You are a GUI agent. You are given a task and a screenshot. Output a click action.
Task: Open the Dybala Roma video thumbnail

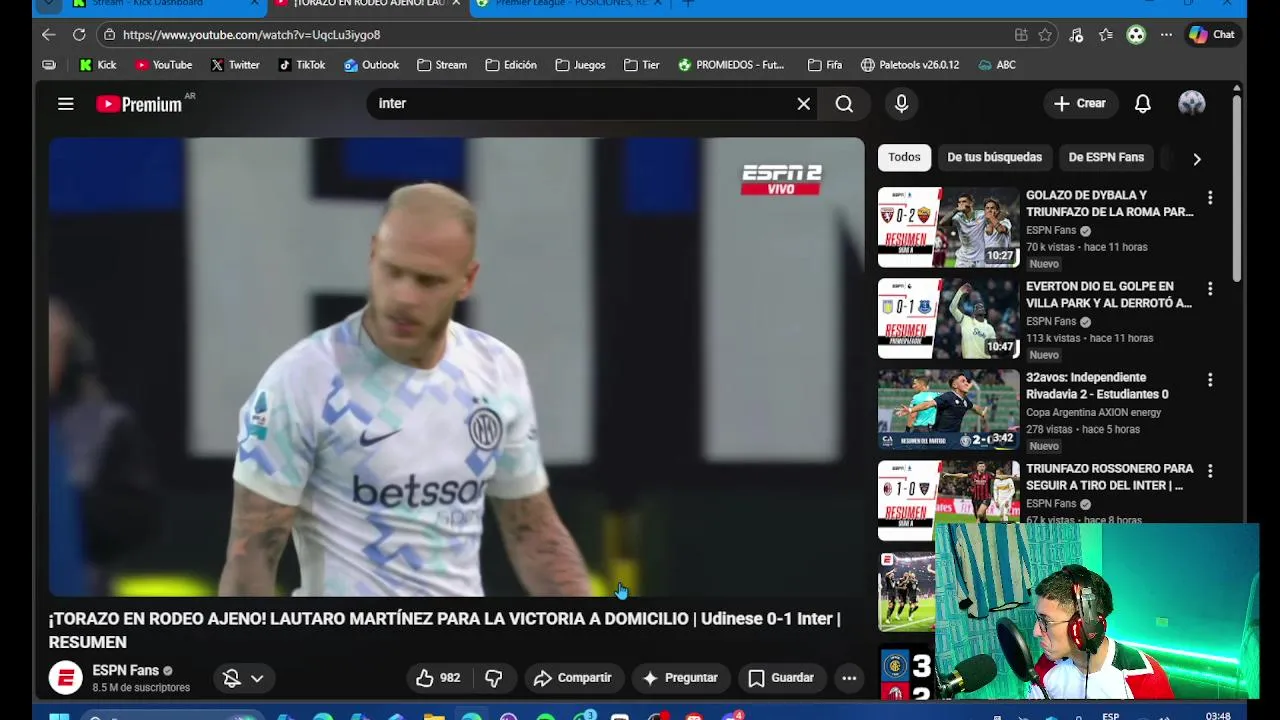[949, 227]
